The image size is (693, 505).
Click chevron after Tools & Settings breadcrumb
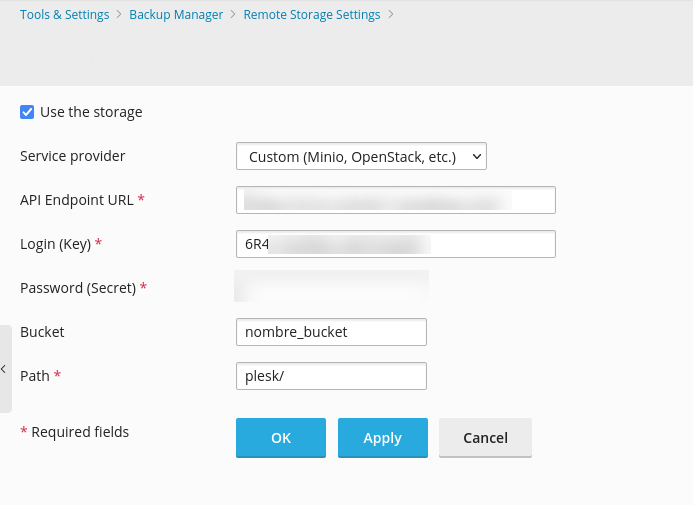pyautogui.click(x=119, y=15)
